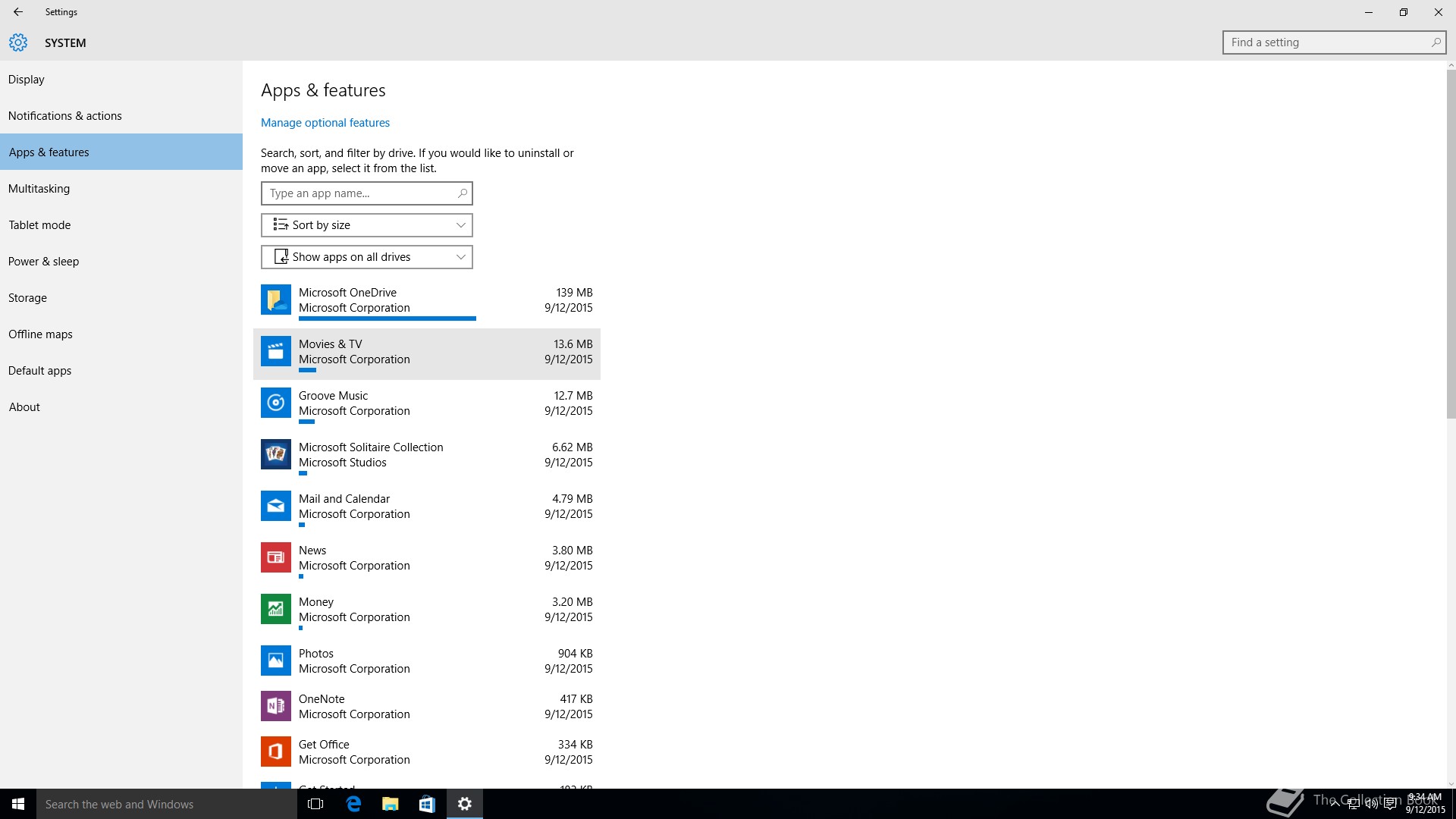Click the 3.20 MB size value
Image resolution: width=1456 pixels, height=819 pixels.
573,602
